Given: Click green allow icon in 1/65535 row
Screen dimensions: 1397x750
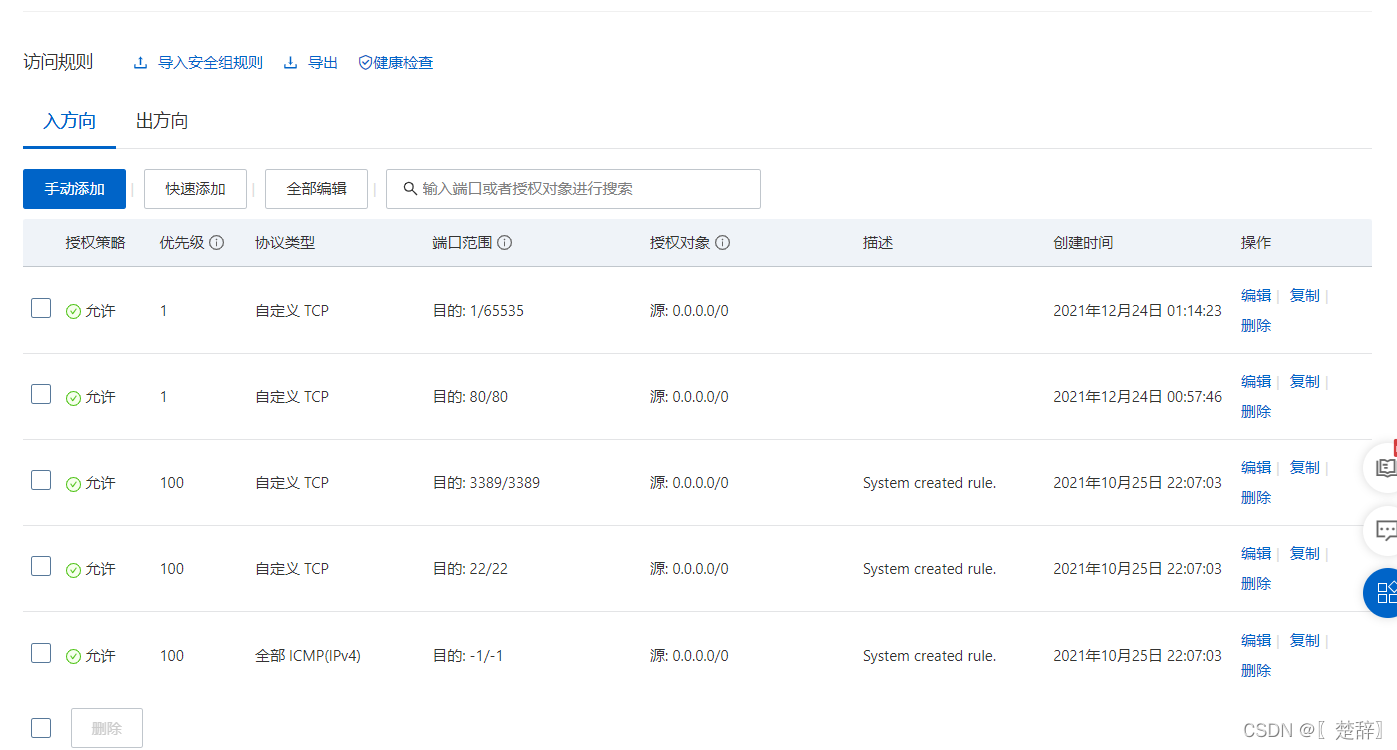Looking at the screenshot, I should click(73, 312).
